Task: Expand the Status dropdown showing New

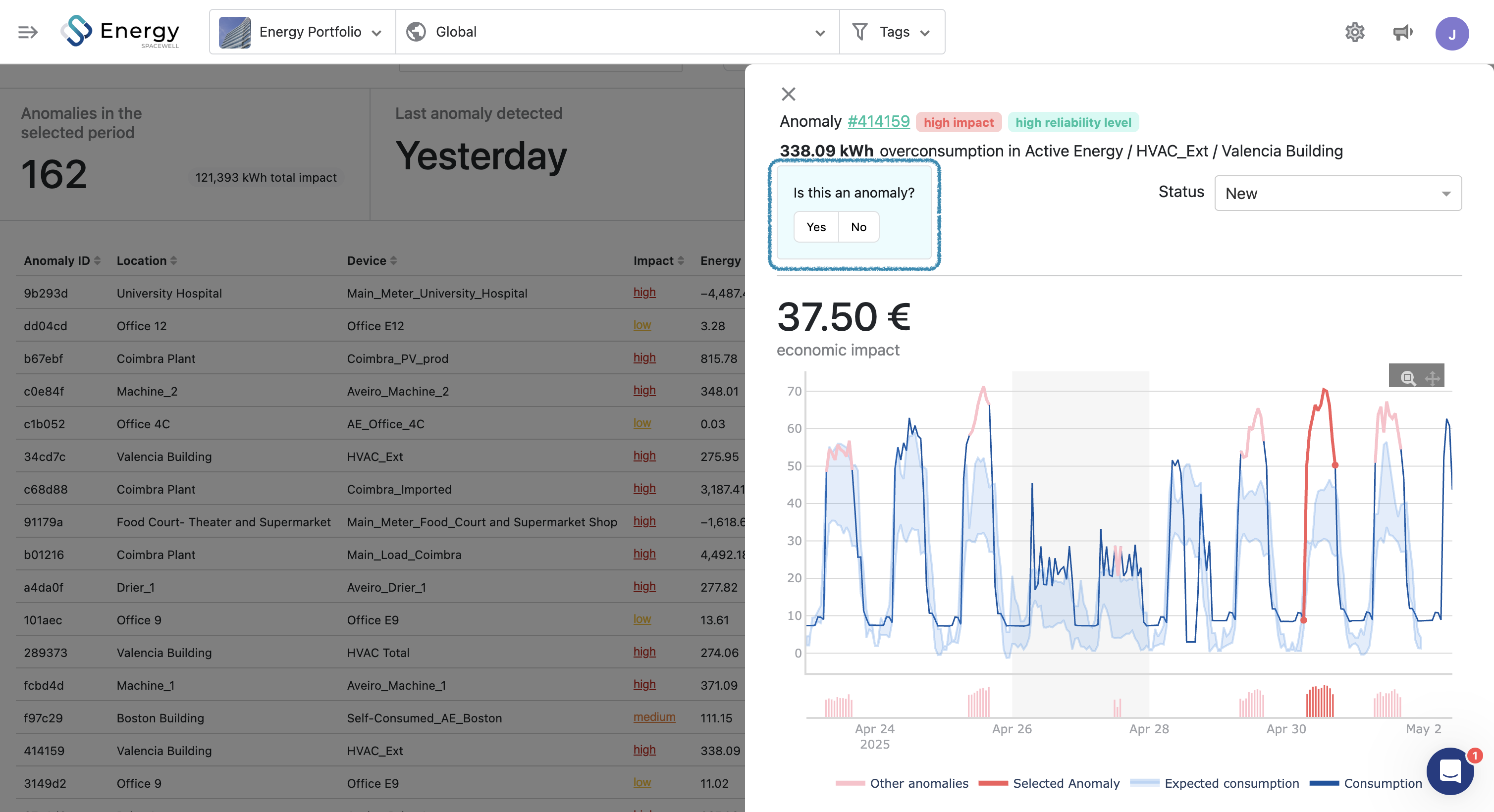Action: 1337,193
